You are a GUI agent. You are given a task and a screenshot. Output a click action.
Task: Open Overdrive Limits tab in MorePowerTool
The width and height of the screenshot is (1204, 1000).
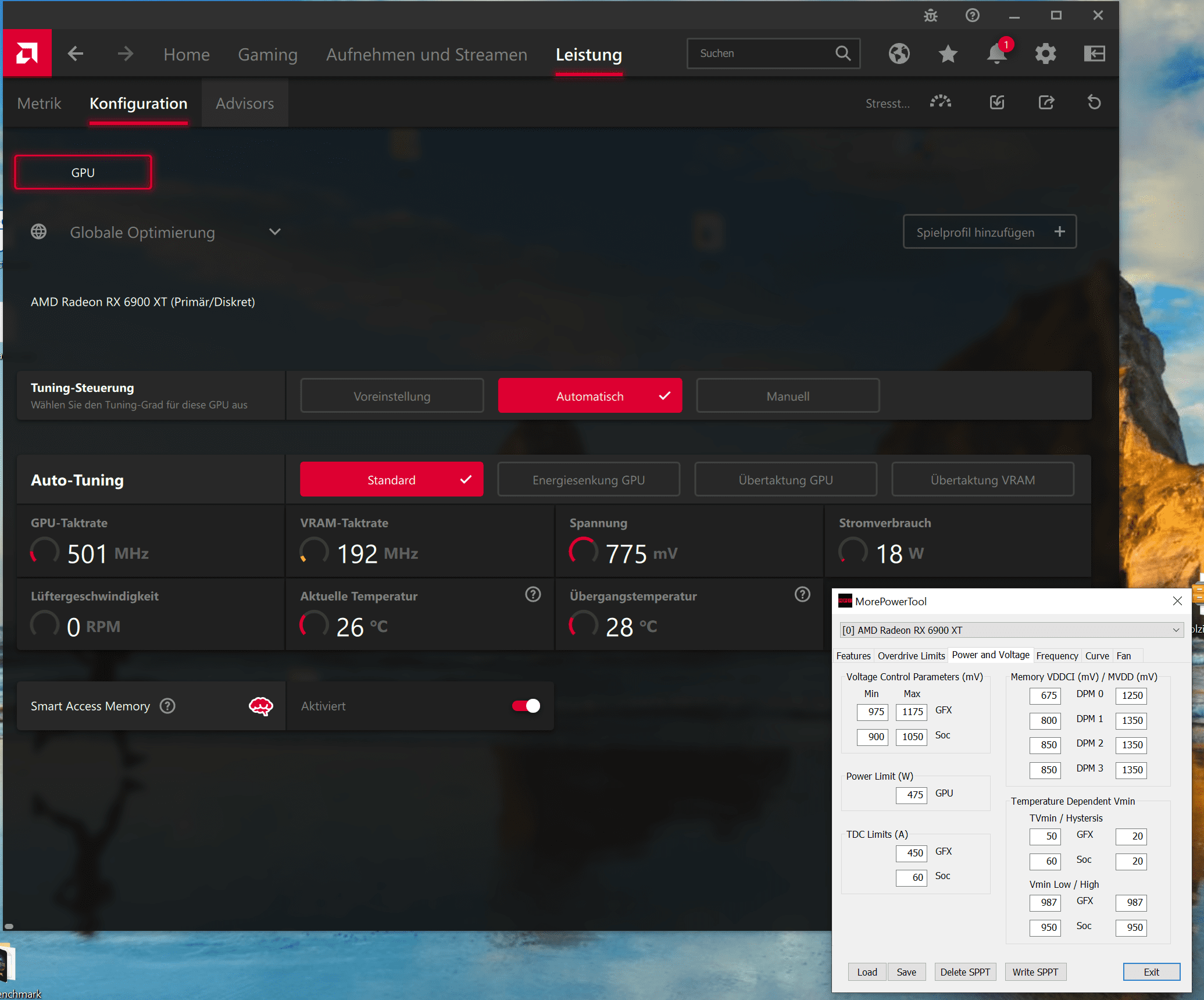(911, 656)
